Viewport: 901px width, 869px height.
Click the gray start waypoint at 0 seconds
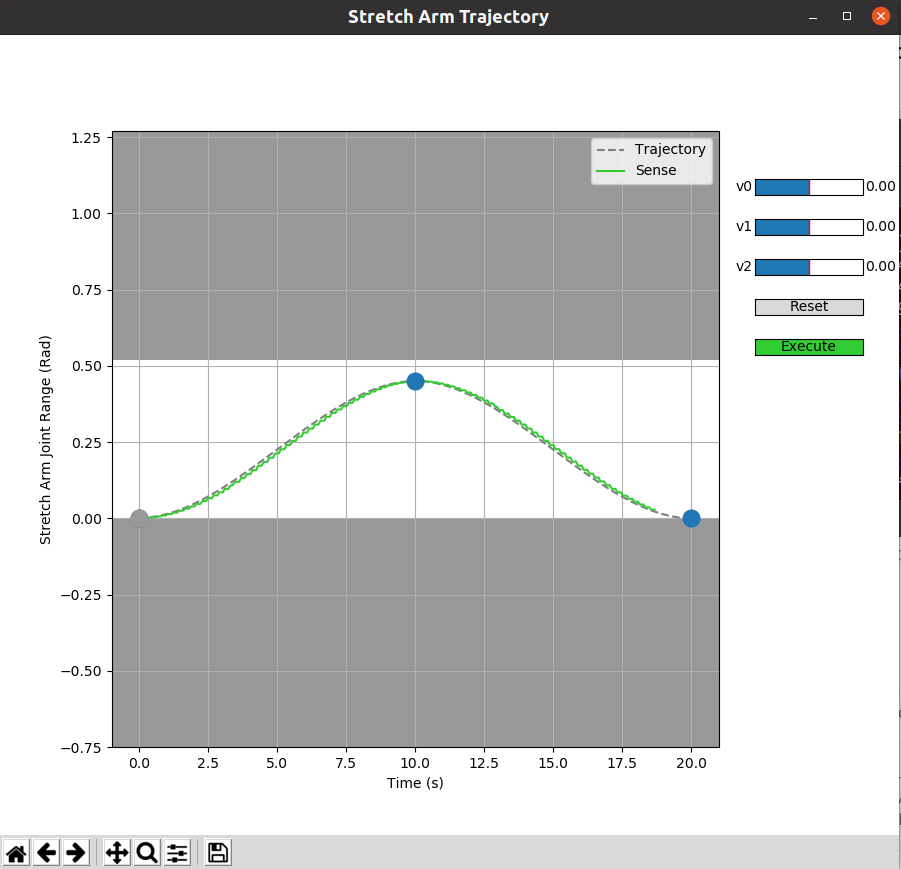pyautogui.click(x=139, y=518)
